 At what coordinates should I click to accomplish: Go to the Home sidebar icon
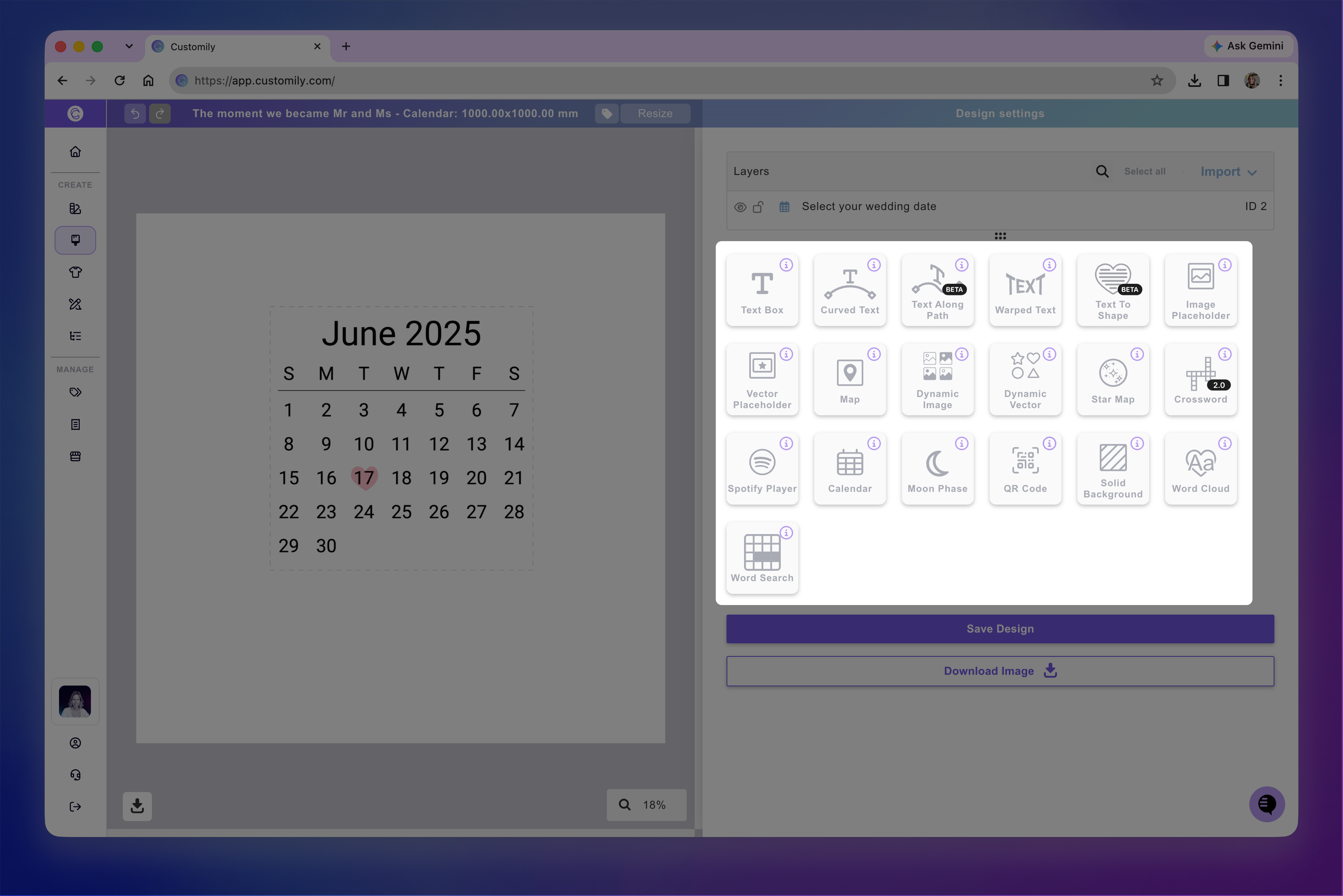pos(75,152)
